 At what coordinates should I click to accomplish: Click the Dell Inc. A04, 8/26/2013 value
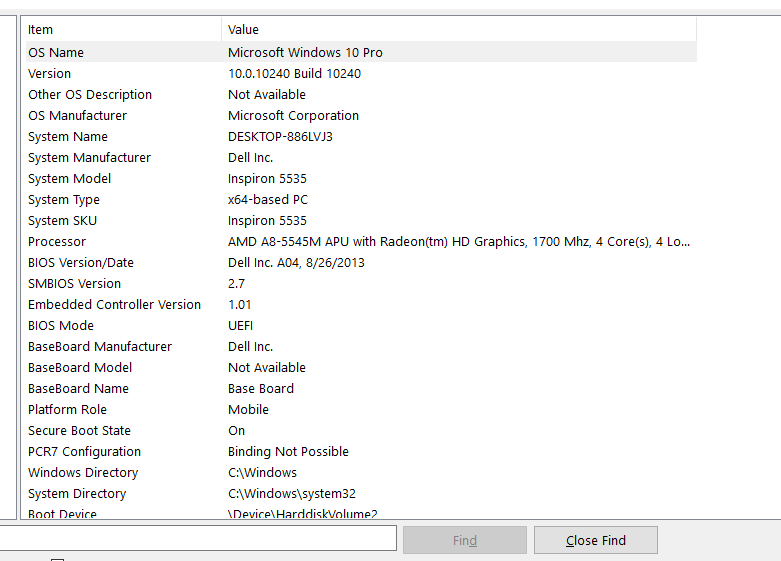296,262
